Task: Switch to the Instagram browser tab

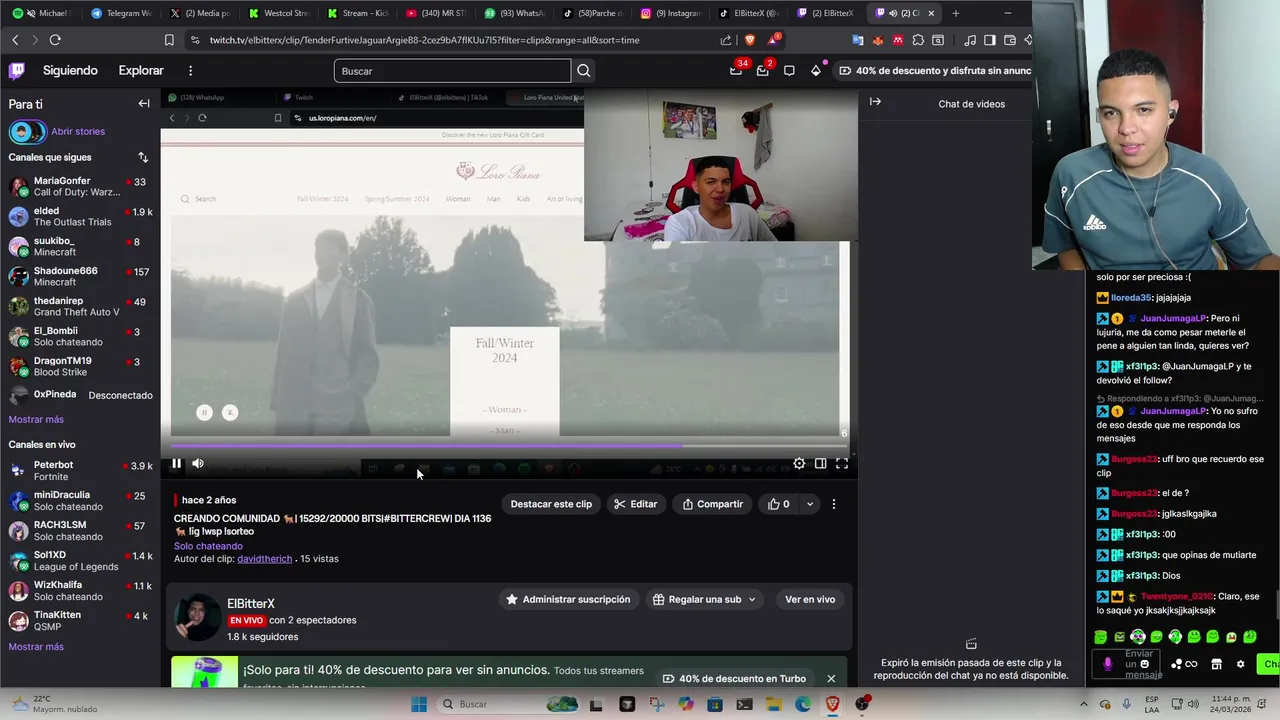Action: point(671,13)
